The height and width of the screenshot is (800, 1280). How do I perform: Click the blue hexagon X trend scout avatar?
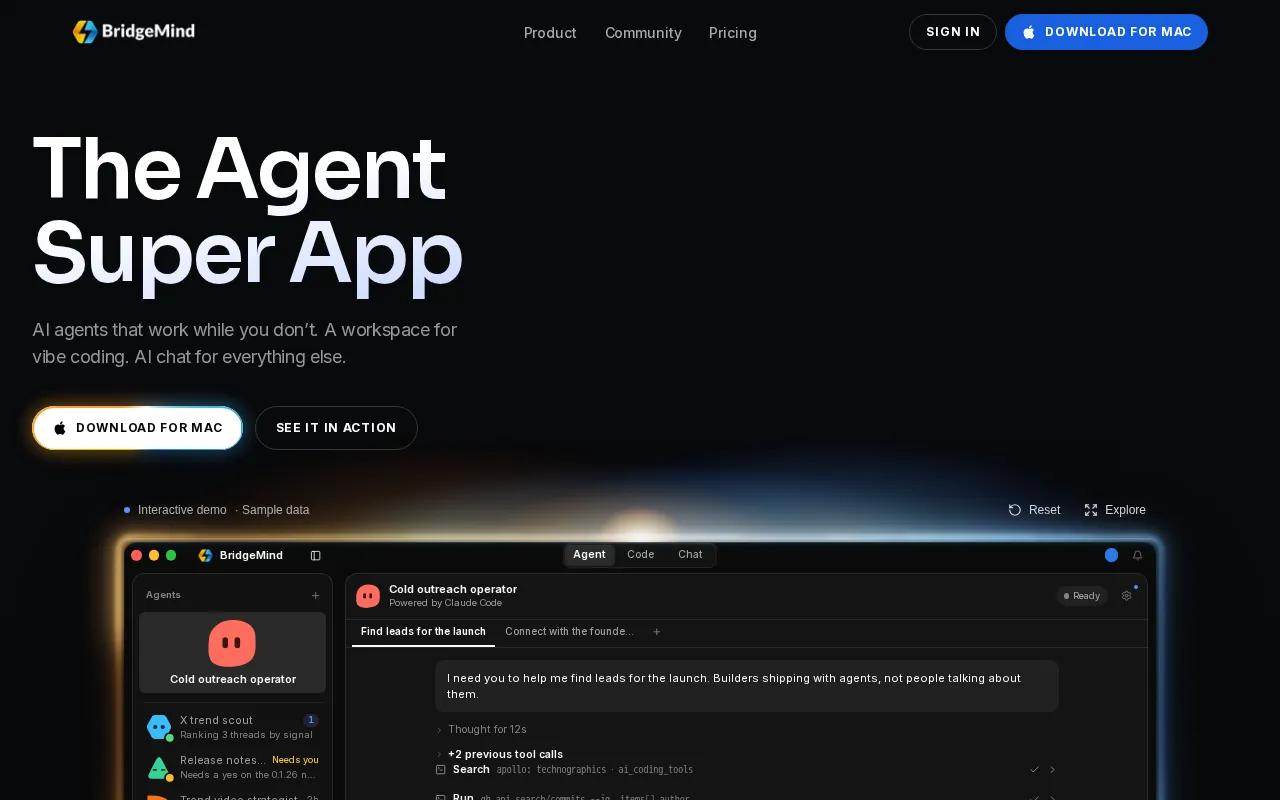tap(159, 727)
